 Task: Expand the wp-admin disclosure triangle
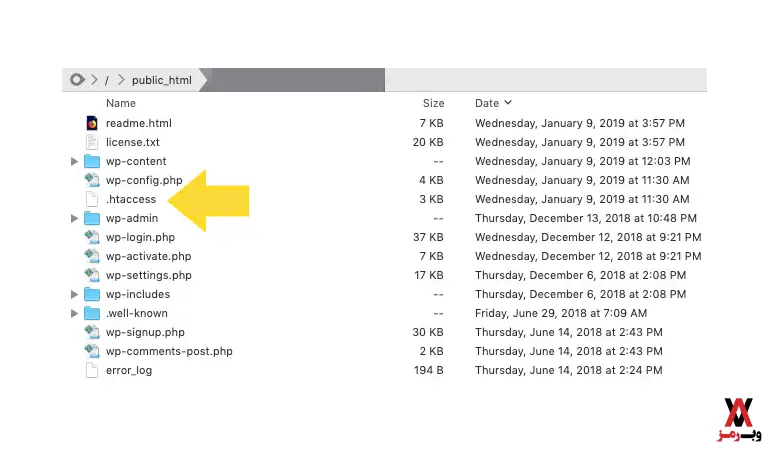coord(74,218)
